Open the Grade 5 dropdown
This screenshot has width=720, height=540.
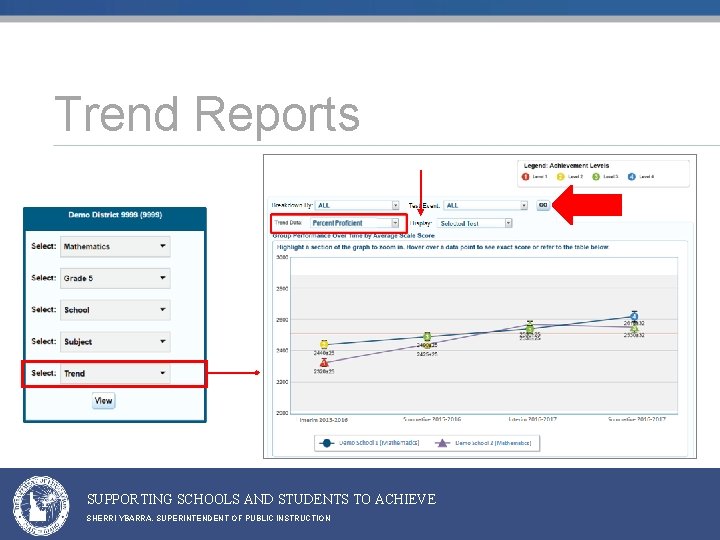click(115, 278)
